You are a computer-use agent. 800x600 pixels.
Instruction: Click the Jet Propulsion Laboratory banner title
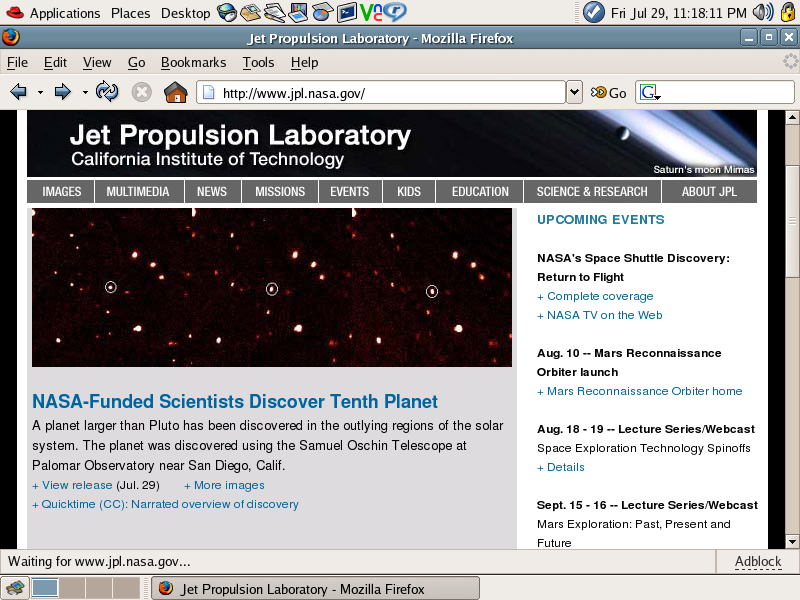(x=240, y=135)
